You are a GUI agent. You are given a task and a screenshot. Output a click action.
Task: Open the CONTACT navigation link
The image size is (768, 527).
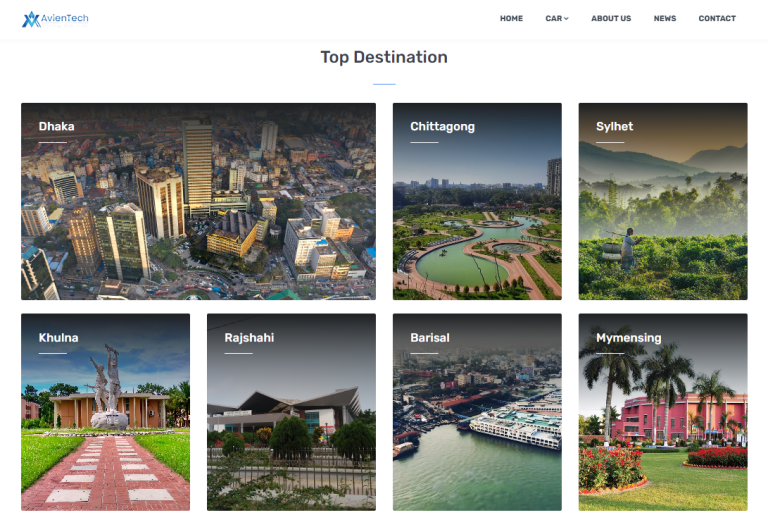click(x=717, y=19)
